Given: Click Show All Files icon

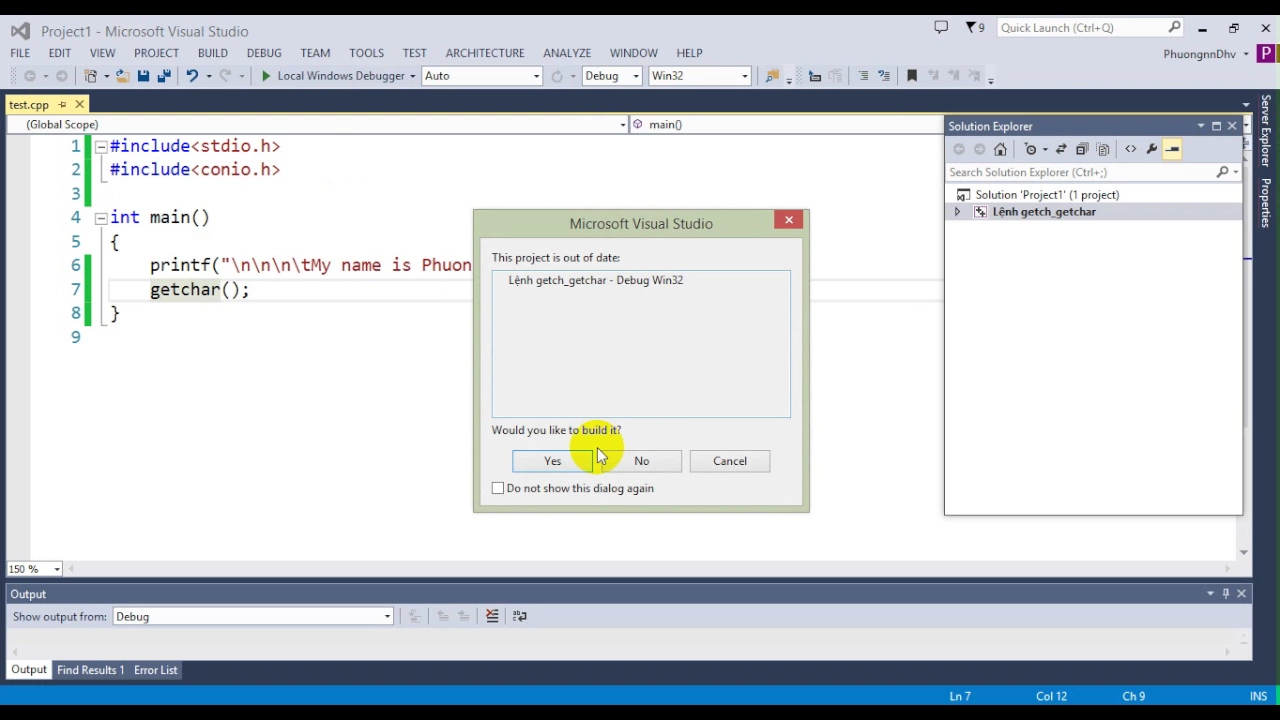Looking at the screenshot, I should (x=1103, y=149).
